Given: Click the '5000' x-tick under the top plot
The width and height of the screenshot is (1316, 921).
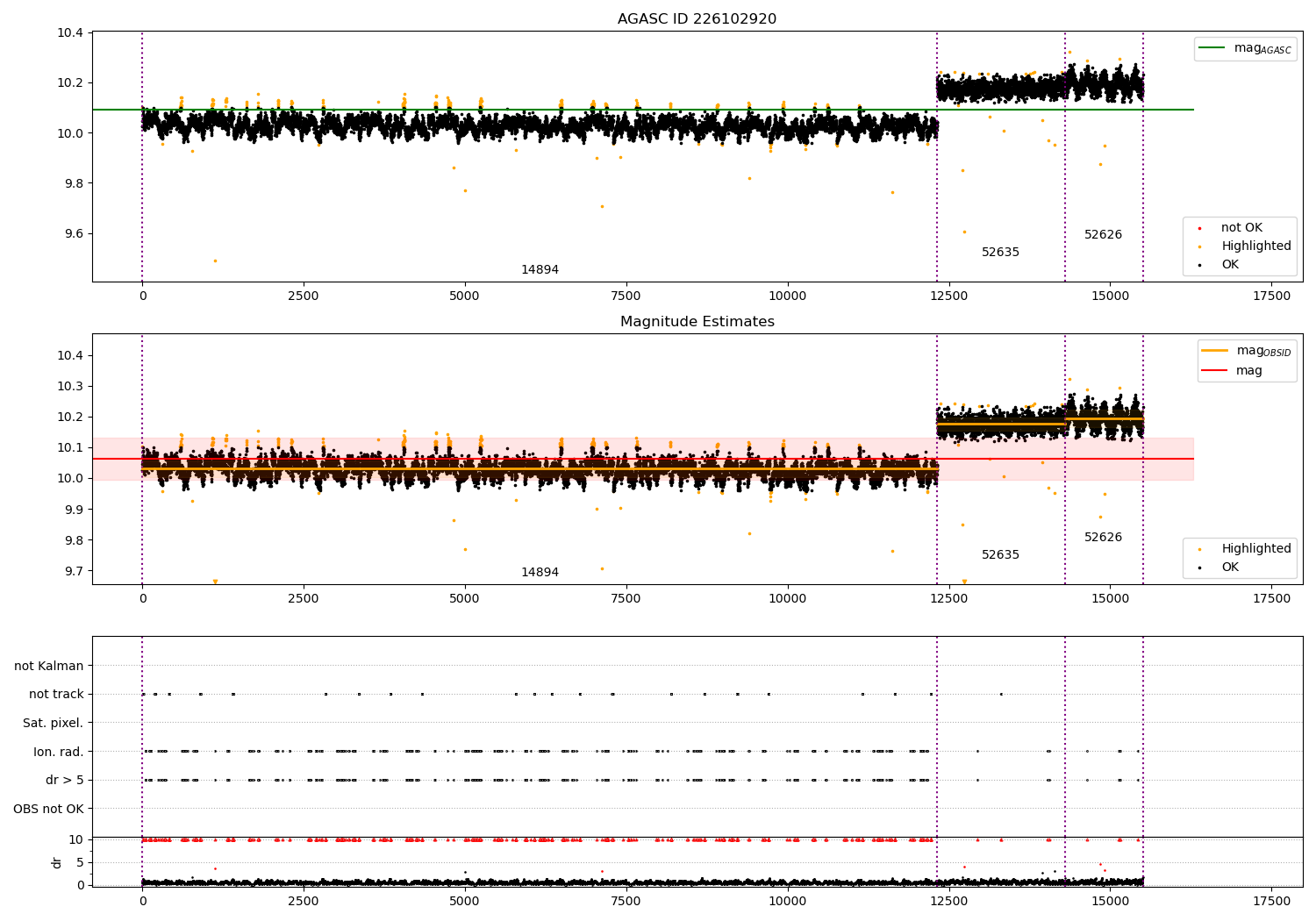Looking at the screenshot, I should (464, 296).
